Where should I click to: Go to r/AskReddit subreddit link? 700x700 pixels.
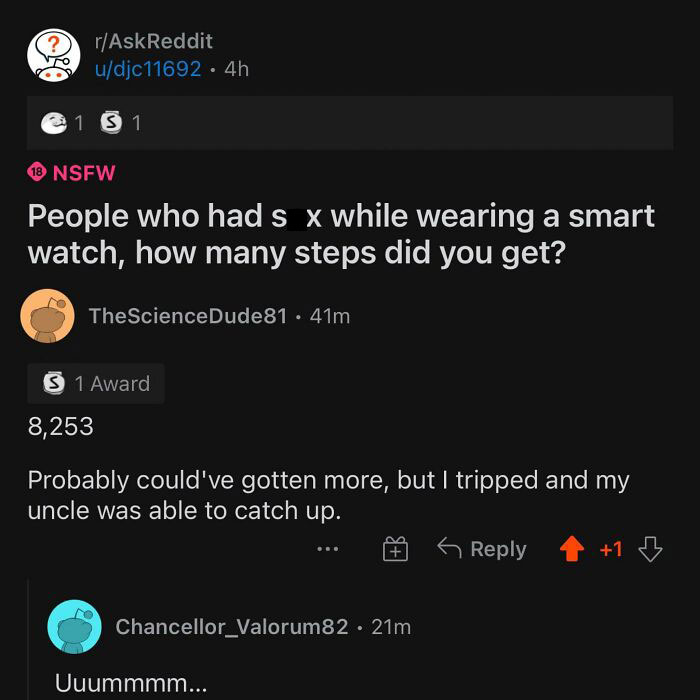tap(154, 41)
